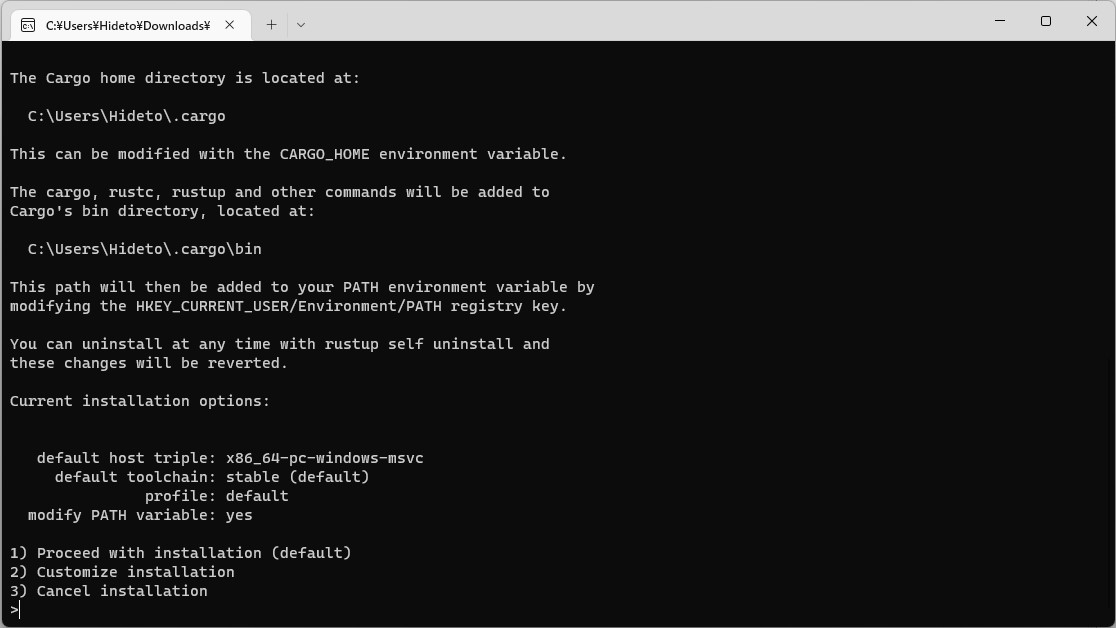The height and width of the screenshot is (628, 1116).
Task: Open a new tab with plus button
Action: (271, 25)
